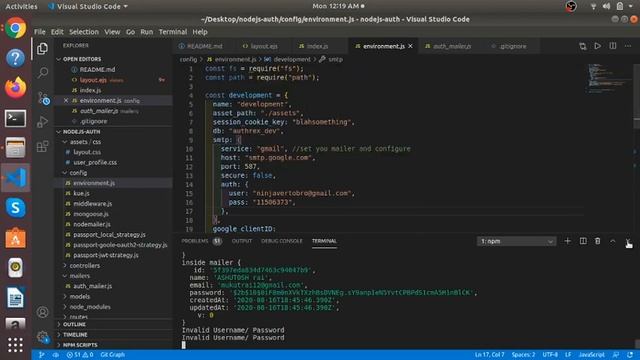Kill terminal with trash icon
The height and width of the screenshot is (360, 640).
[x=598, y=241]
